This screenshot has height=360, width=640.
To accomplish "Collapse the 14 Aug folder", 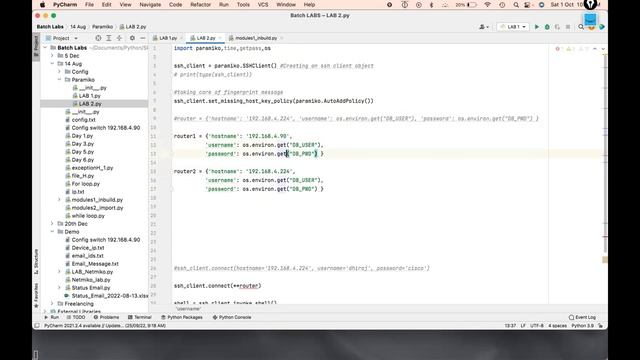I will point(52,64).
